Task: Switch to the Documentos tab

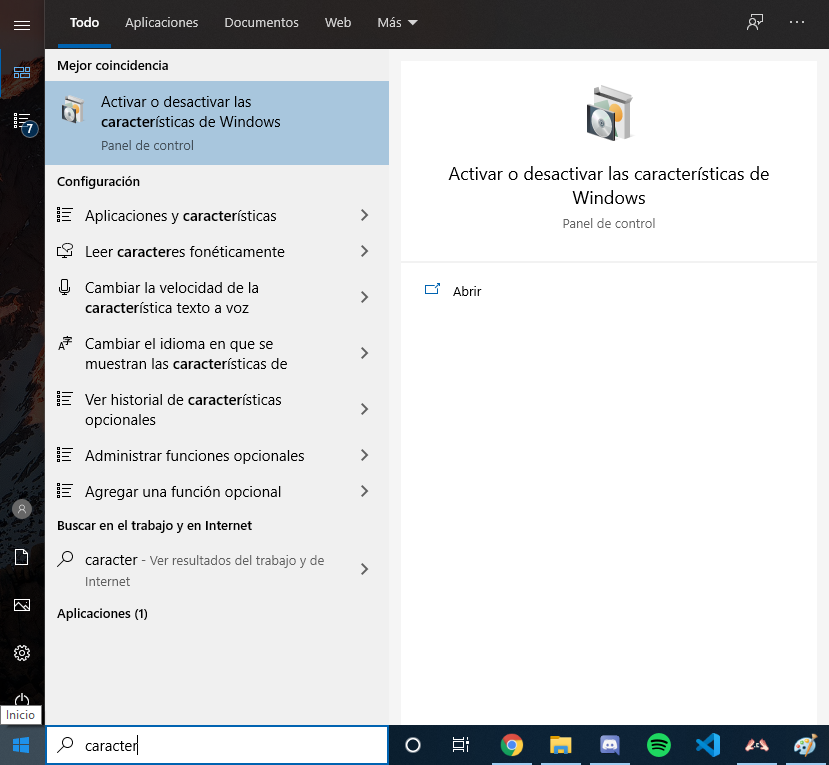Action: click(261, 22)
